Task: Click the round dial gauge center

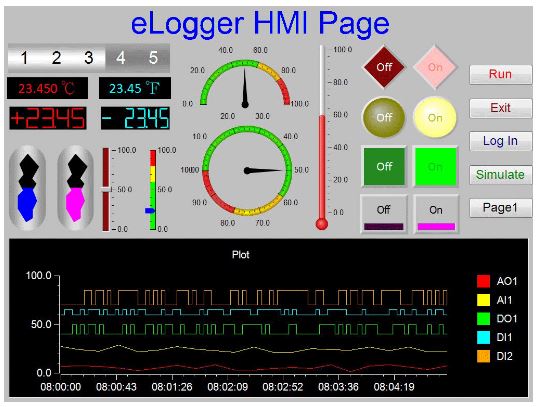Action: [247, 170]
